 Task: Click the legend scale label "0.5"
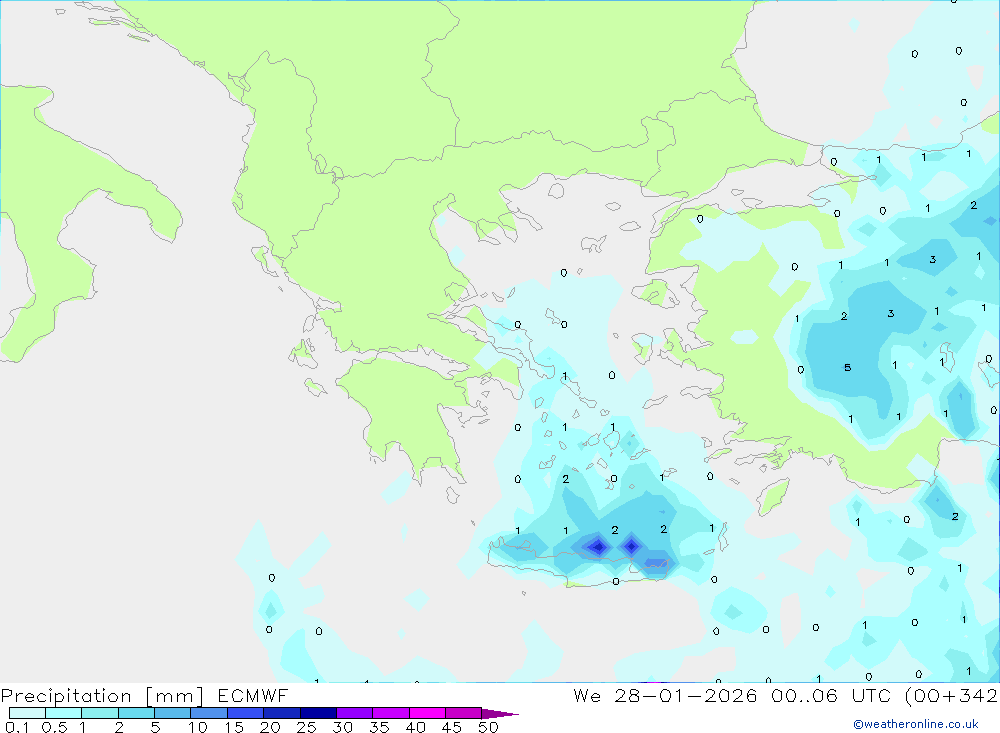(54, 727)
